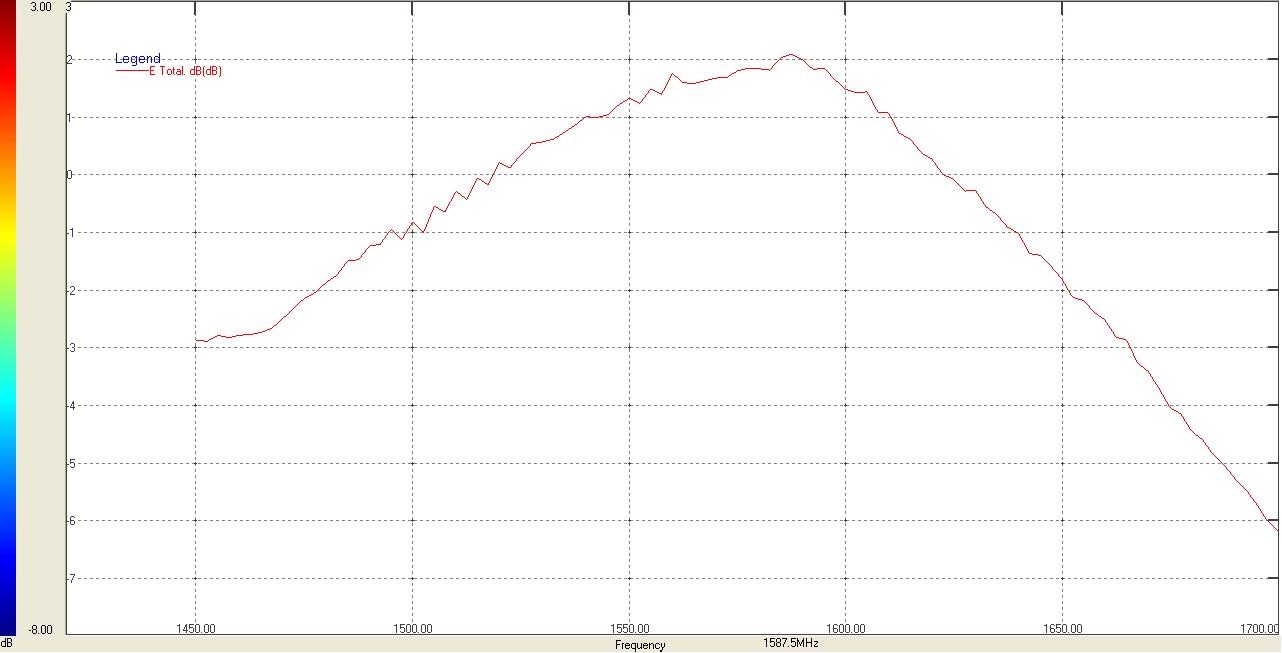Click the -7 label on y-axis
Viewport: 1282px width, 653px height.
(x=69, y=579)
